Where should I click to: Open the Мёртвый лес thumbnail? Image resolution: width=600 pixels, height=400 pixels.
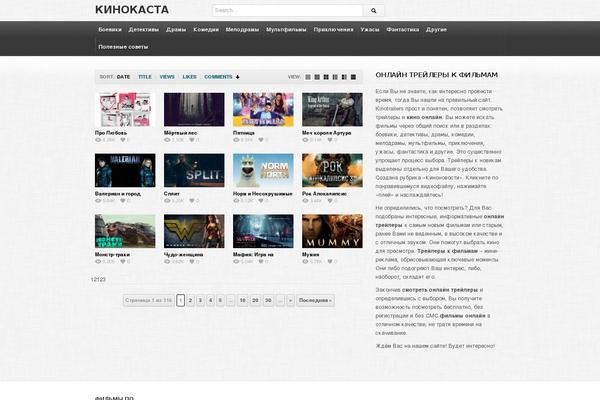[194, 109]
